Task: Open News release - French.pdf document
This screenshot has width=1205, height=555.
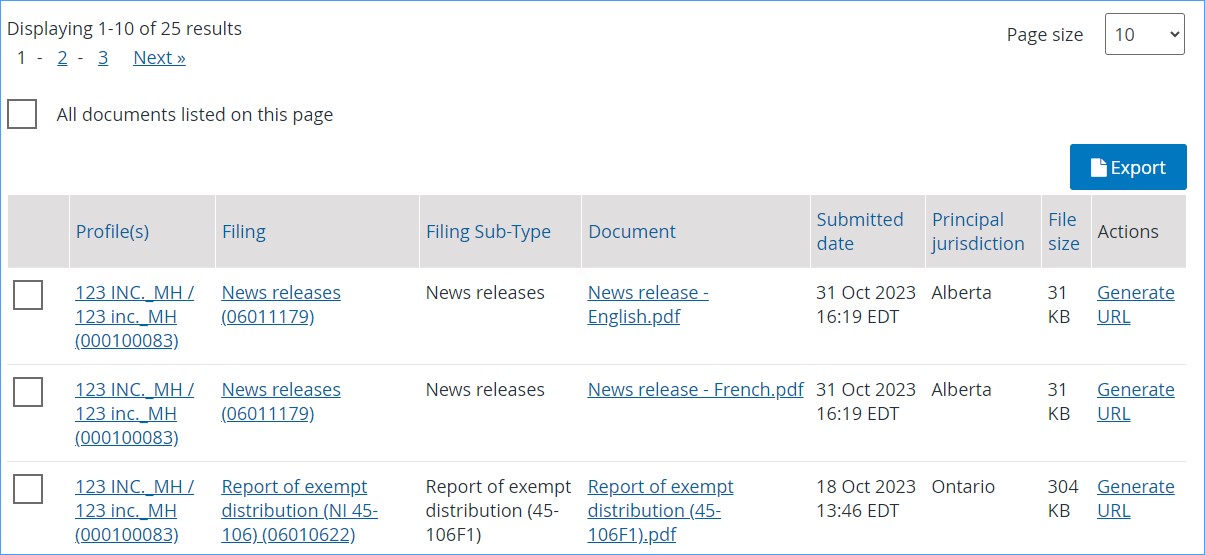Action: (x=696, y=389)
